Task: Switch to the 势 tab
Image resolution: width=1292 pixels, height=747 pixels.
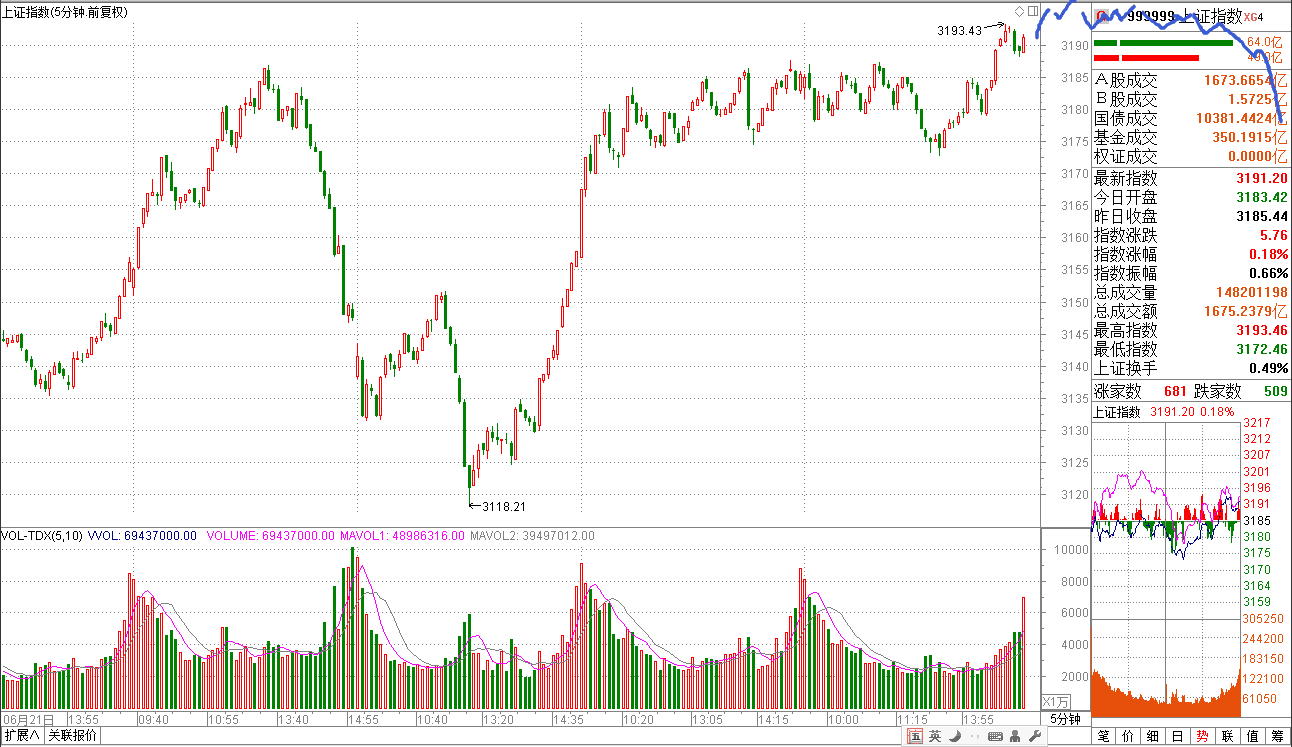Action: tap(1203, 737)
